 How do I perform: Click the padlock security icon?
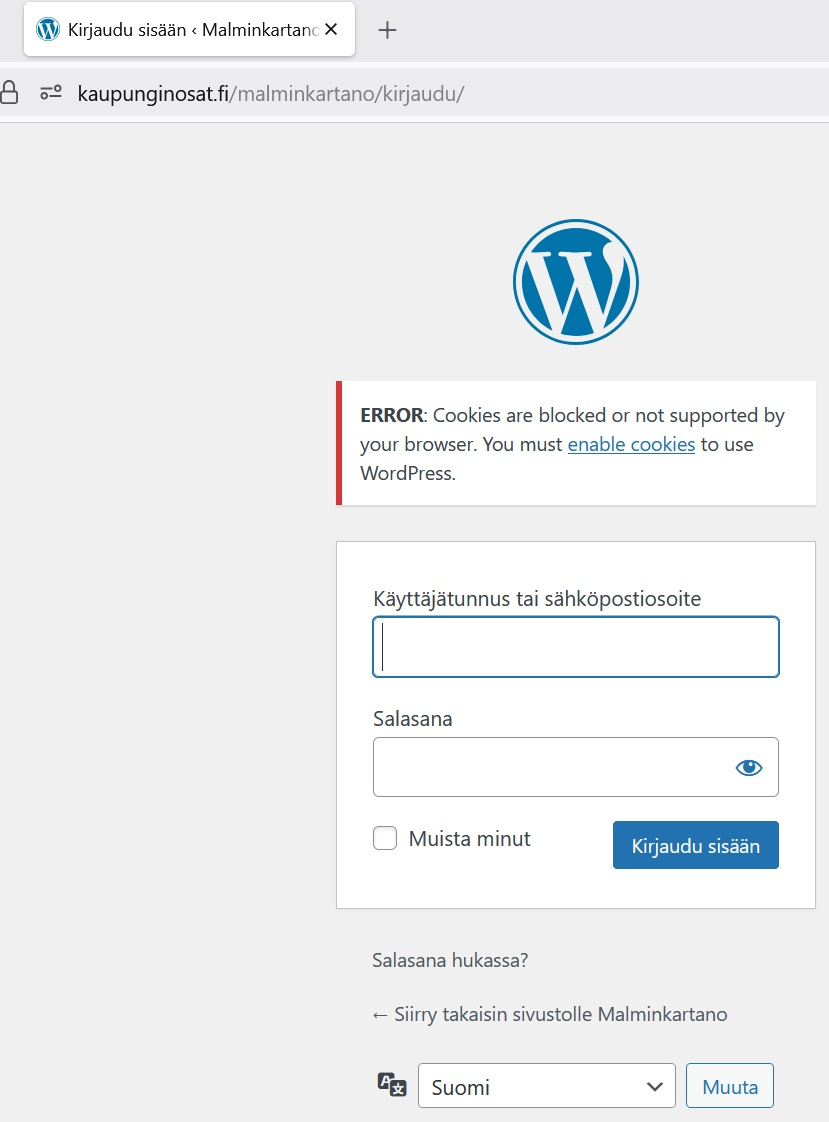point(9,94)
